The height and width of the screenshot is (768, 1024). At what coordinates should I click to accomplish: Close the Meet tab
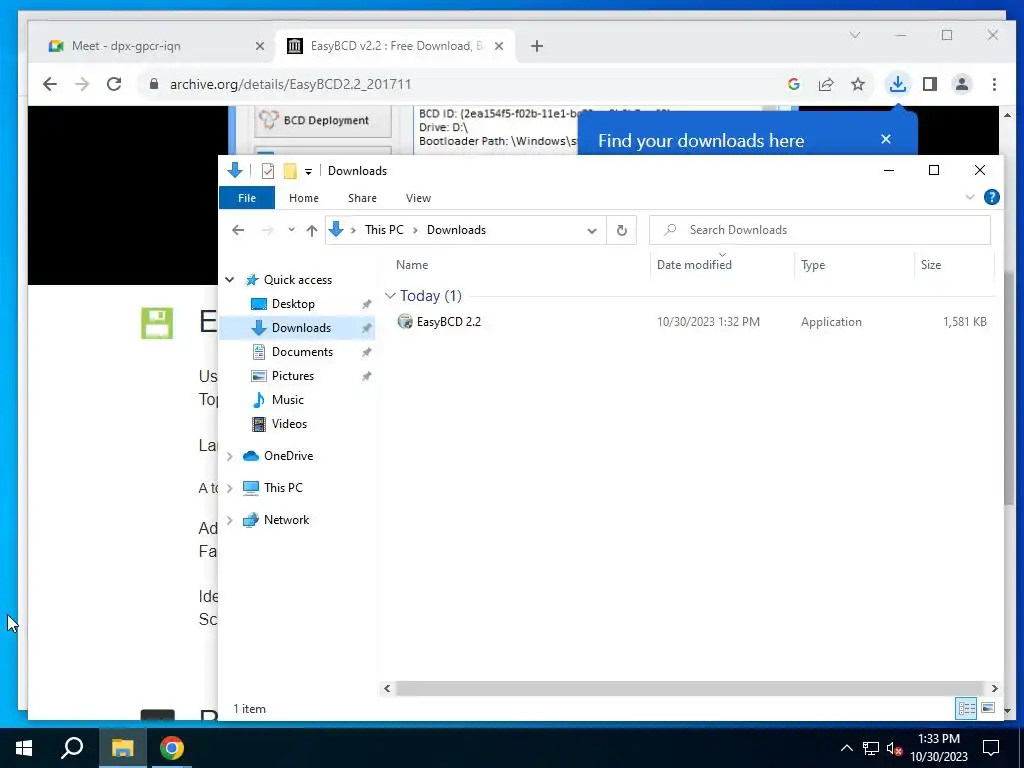pos(259,46)
